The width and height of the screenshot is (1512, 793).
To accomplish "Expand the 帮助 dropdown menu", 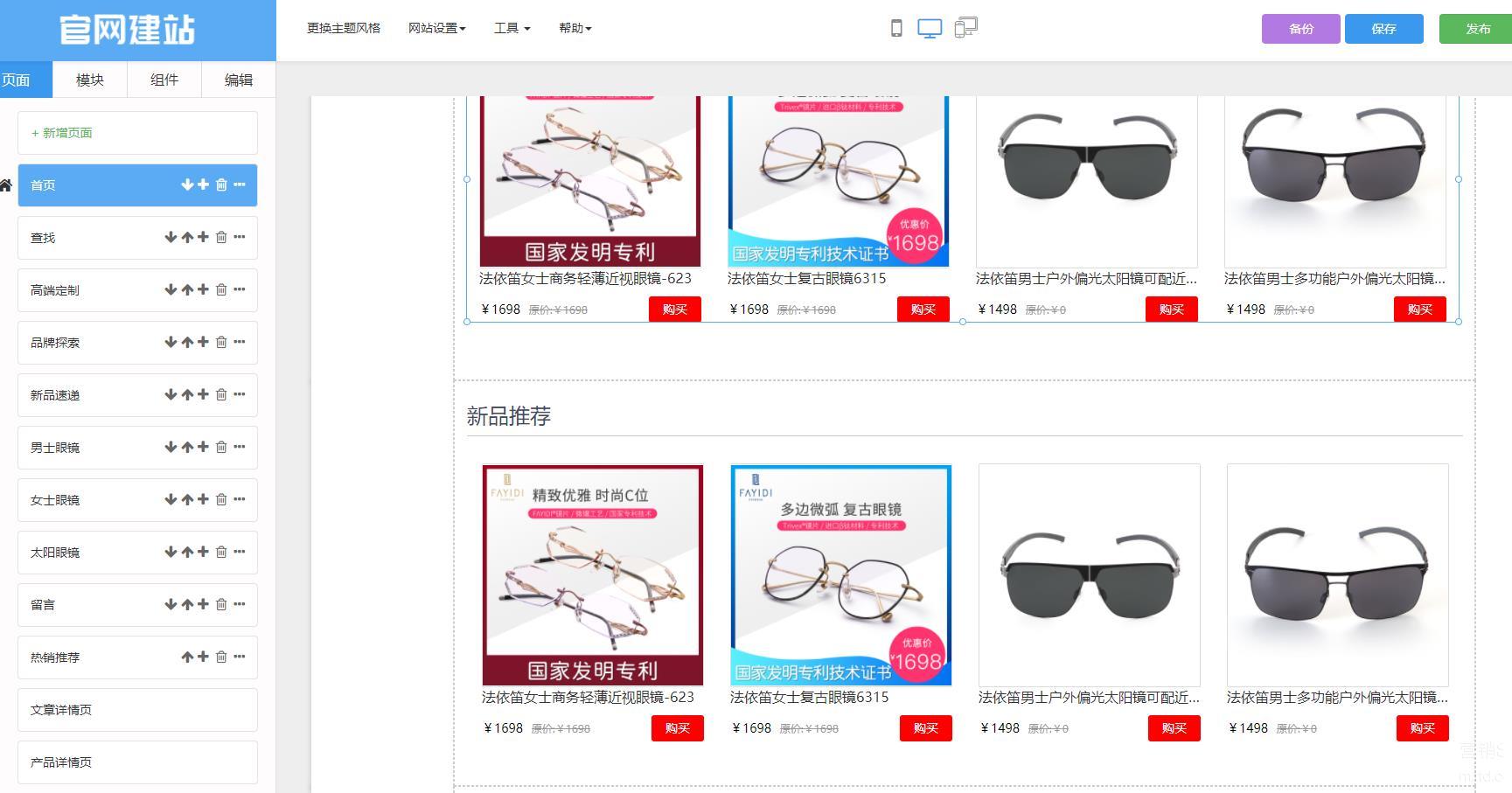I will (x=575, y=28).
